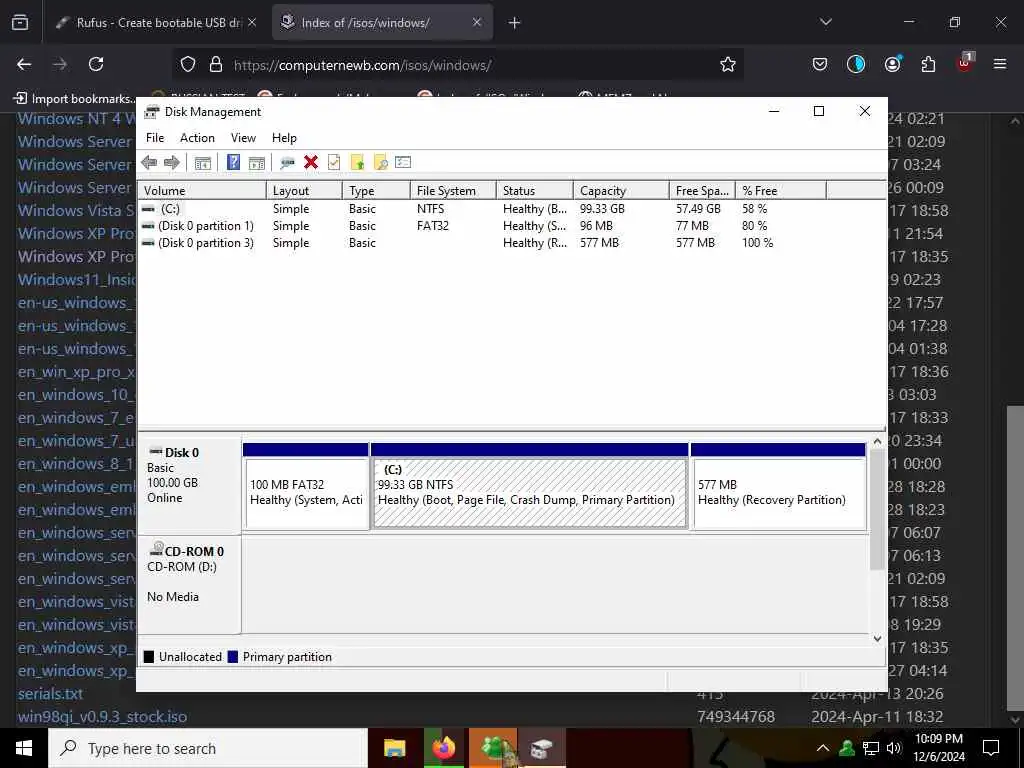Click padlock site info icon
Viewport: 1024px width, 768px height.
216,64
